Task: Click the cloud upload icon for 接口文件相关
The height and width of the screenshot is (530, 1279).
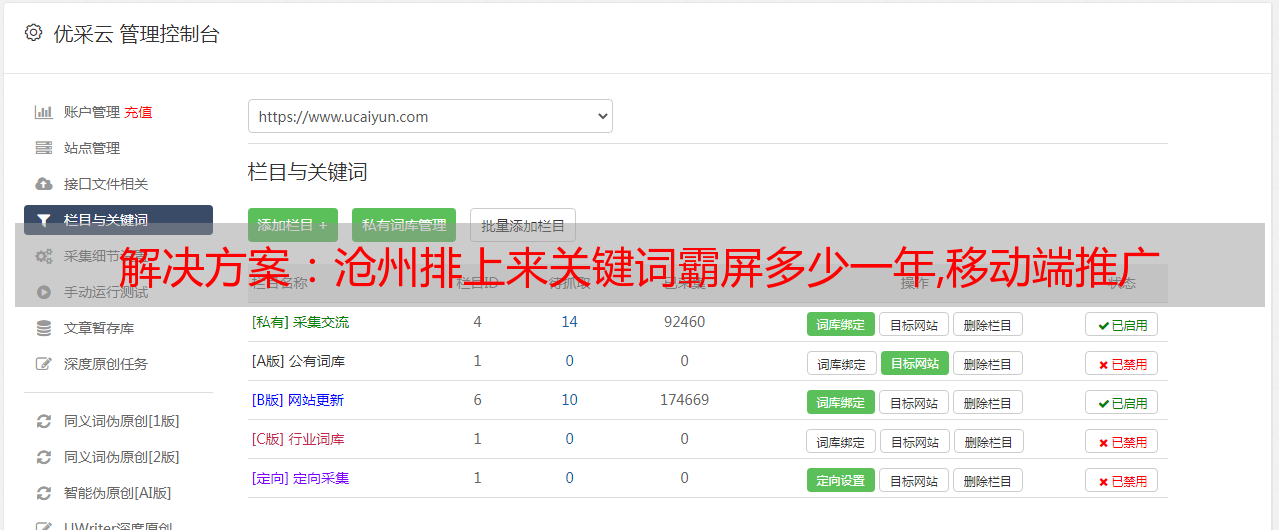Action: point(43,184)
